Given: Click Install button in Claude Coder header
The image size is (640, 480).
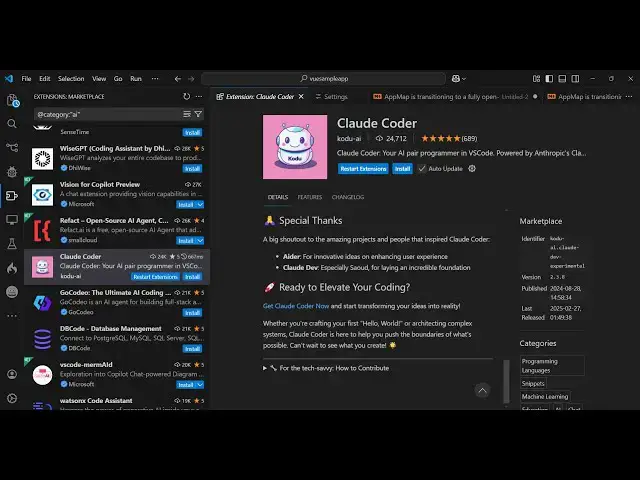Looking at the screenshot, I should (x=402, y=169).
